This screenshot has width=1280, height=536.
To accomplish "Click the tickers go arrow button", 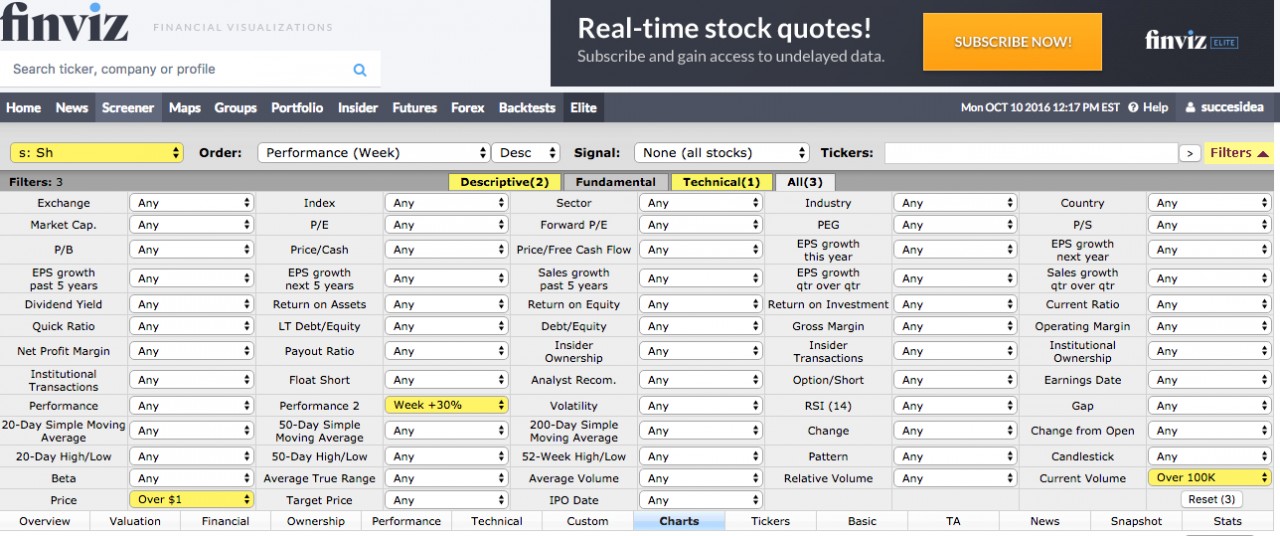I will tap(1189, 153).
